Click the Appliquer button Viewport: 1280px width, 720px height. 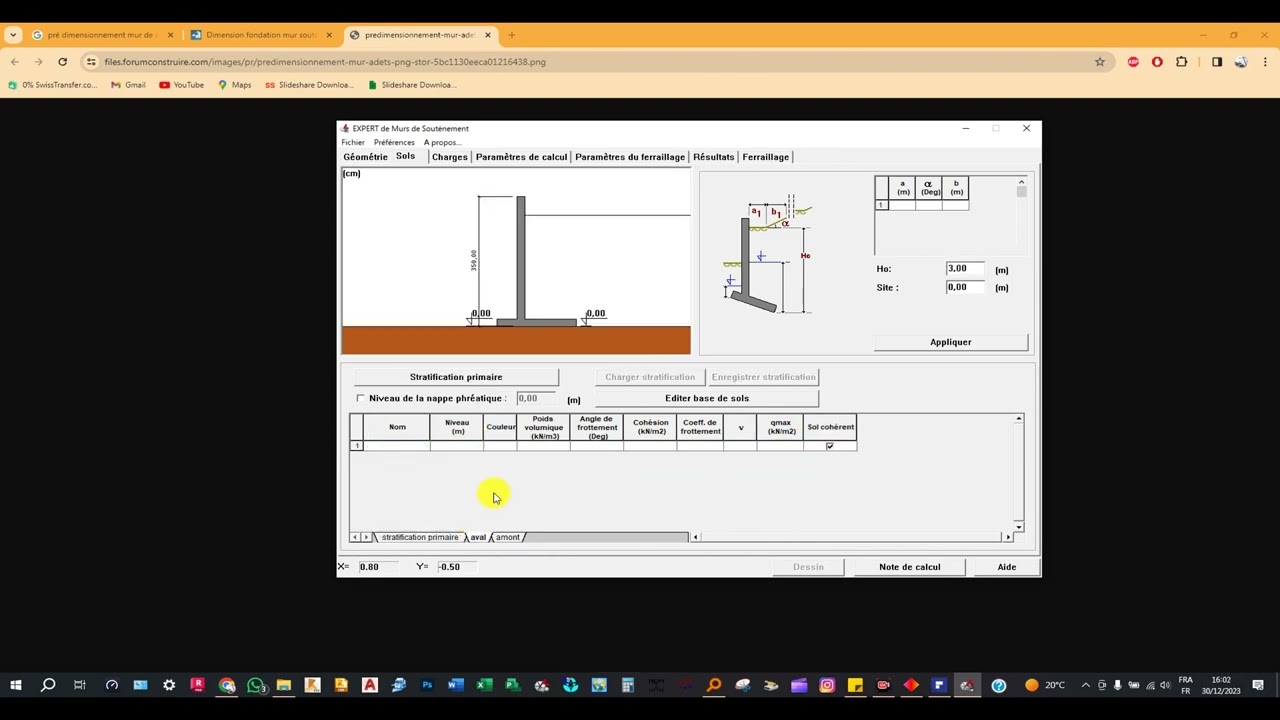951,342
